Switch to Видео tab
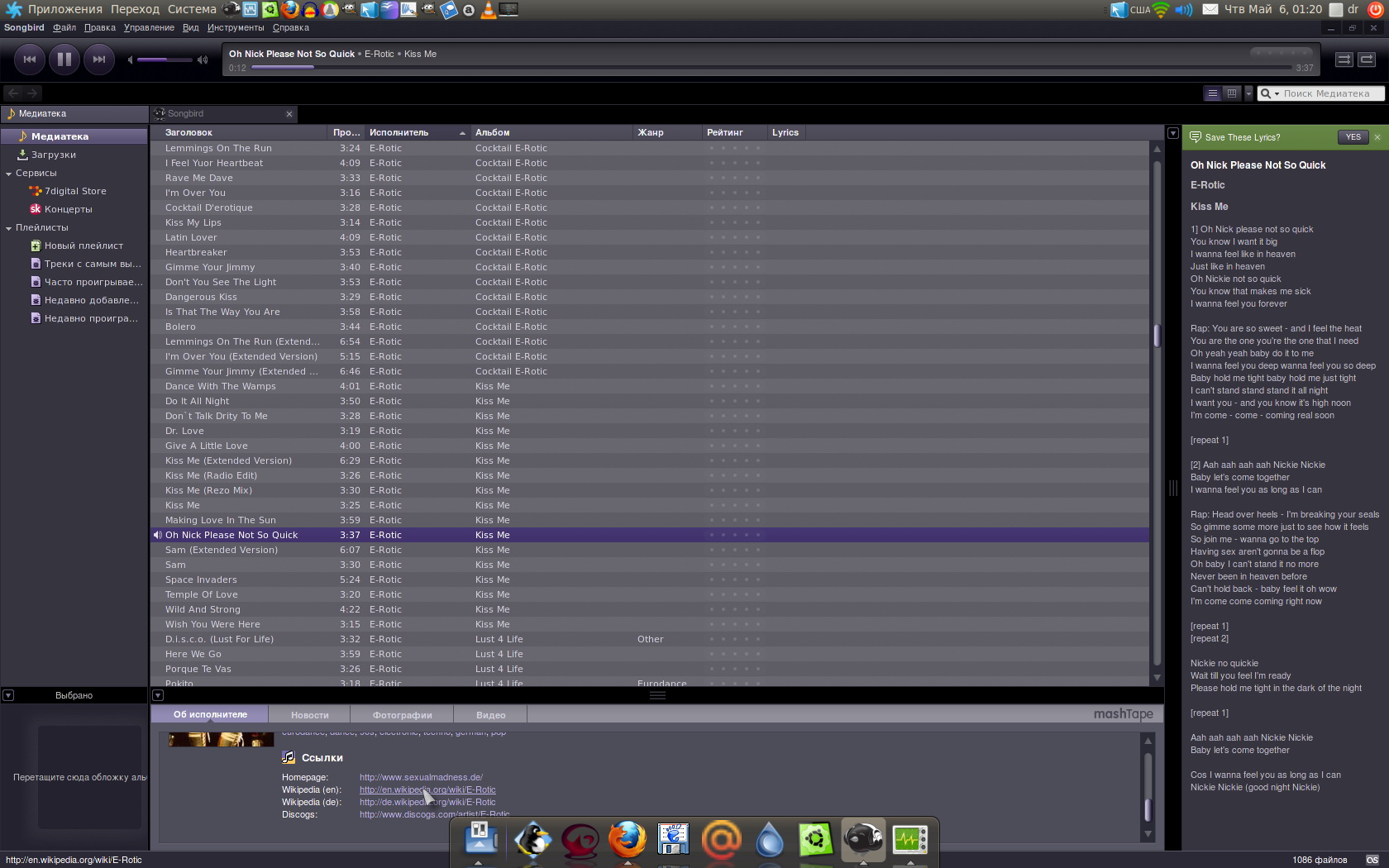1389x868 pixels. (x=491, y=715)
